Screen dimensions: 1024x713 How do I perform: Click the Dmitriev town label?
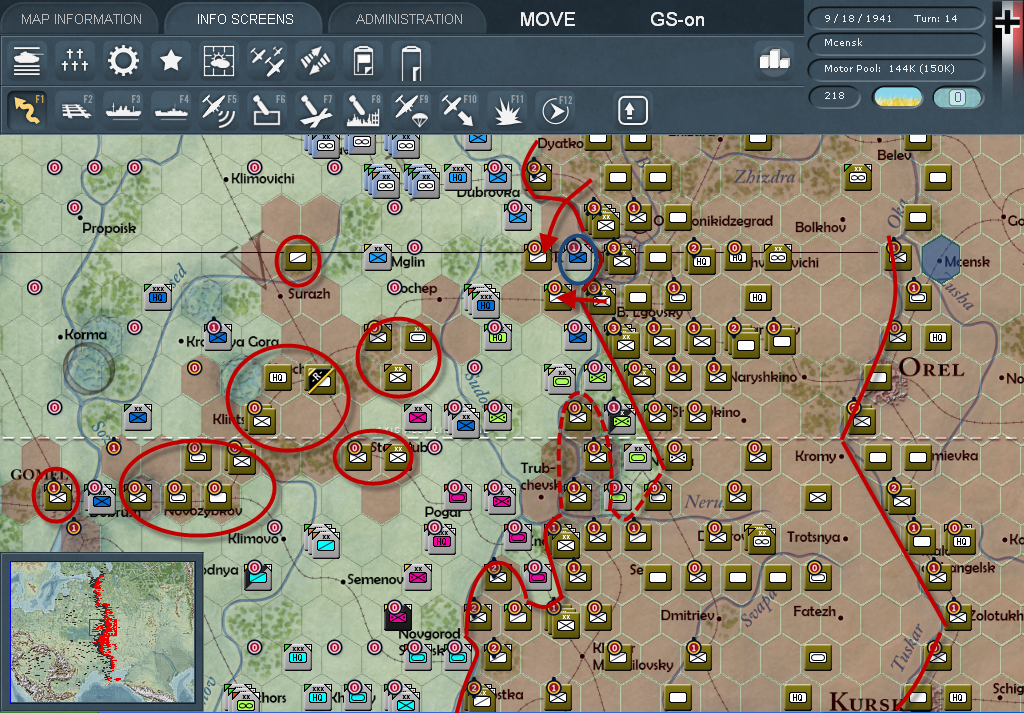click(687, 616)
